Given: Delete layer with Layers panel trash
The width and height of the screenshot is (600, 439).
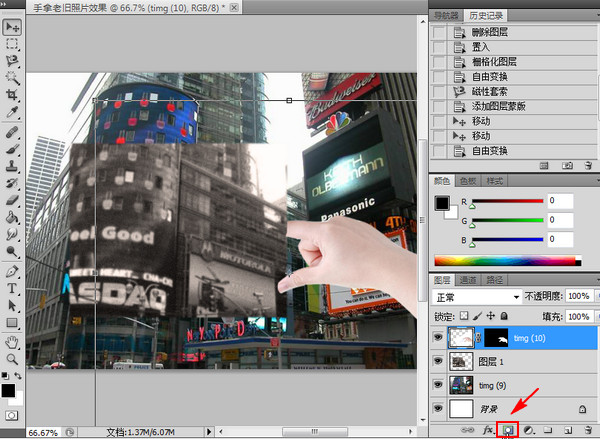Looking at the screenshot, I should pos(589,430).
